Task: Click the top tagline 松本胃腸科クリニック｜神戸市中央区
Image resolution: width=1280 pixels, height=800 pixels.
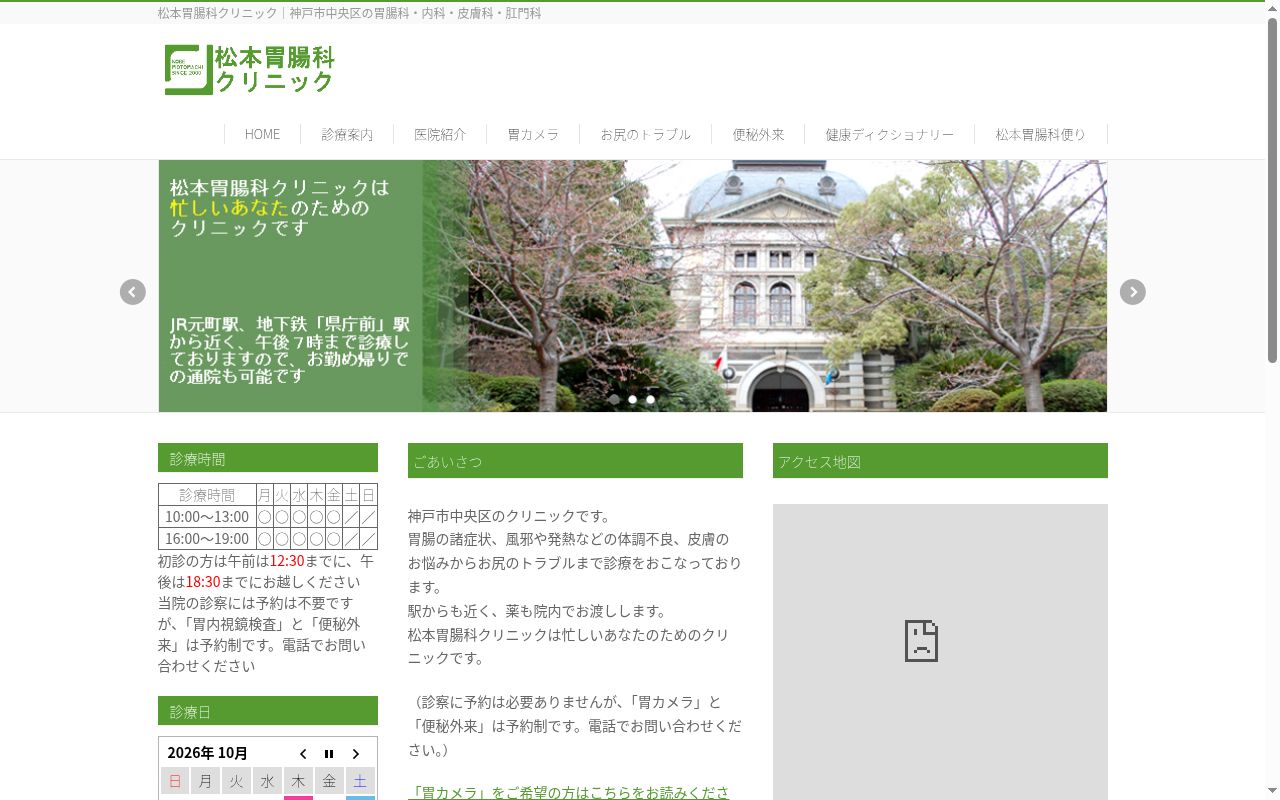Action: [350, 13]
